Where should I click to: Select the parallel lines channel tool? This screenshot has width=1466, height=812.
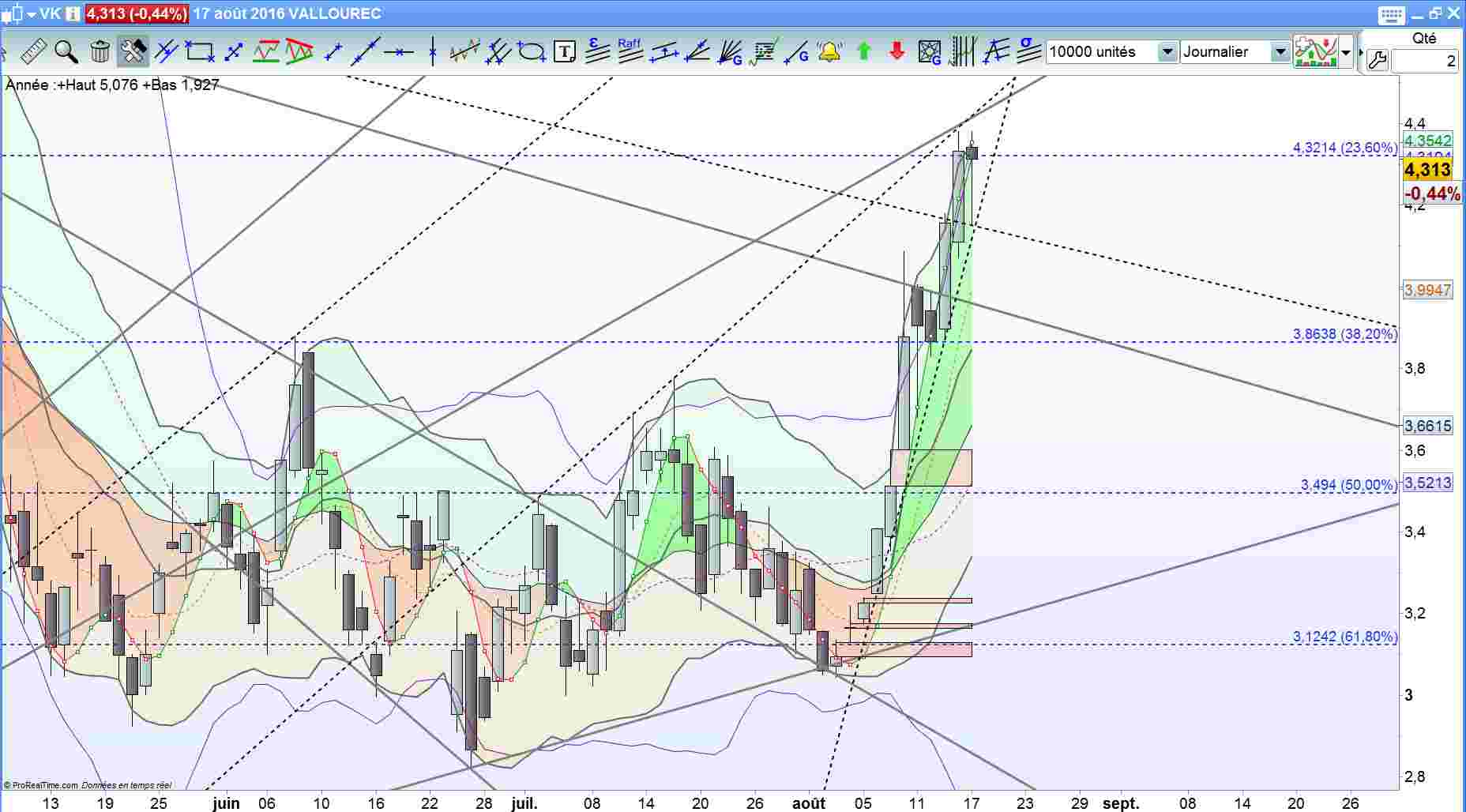click(x=166, y=52)
